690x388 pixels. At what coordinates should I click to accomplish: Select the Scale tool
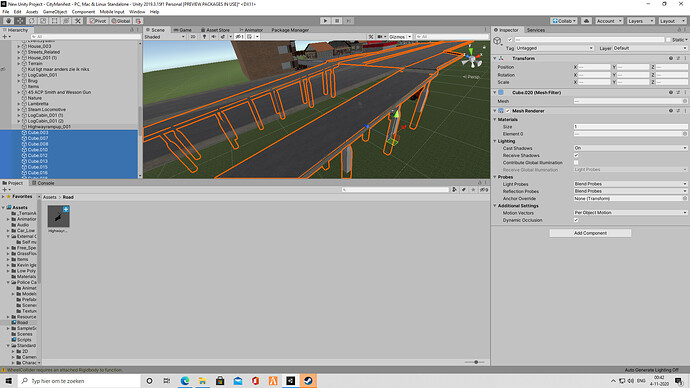pos(43,21)
